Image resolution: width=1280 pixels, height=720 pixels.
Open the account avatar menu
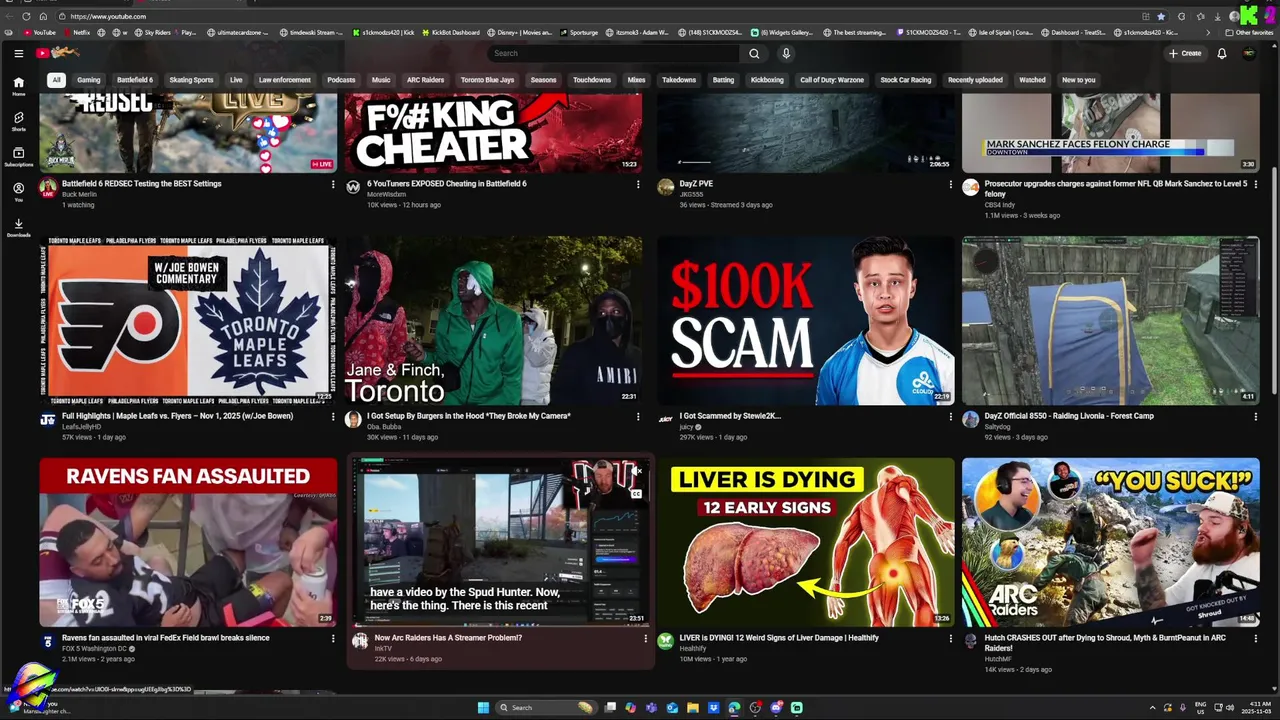[x=1249, y=53]
